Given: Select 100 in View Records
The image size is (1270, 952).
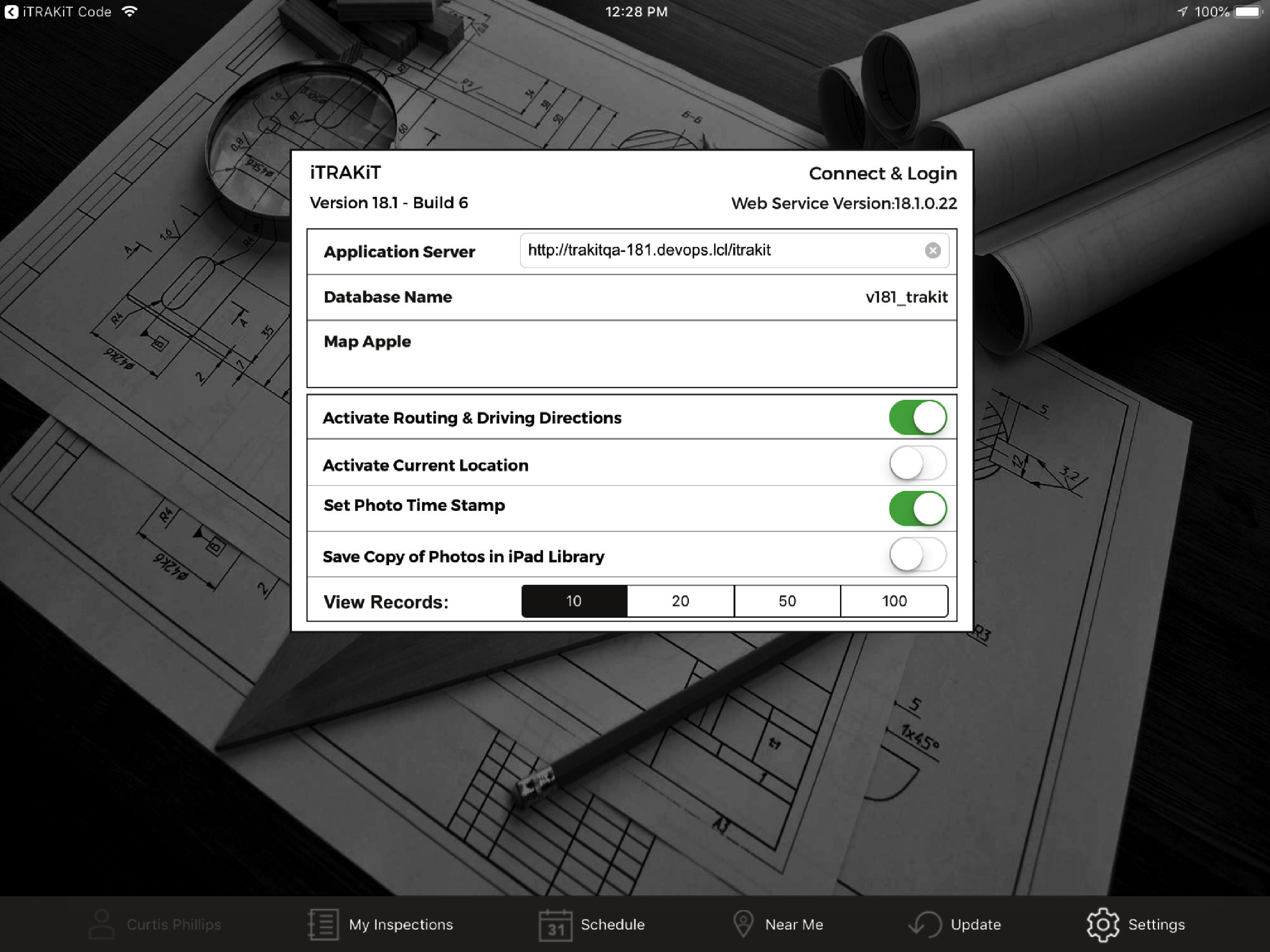Looking at the screenshot, I should pos(894,601).
